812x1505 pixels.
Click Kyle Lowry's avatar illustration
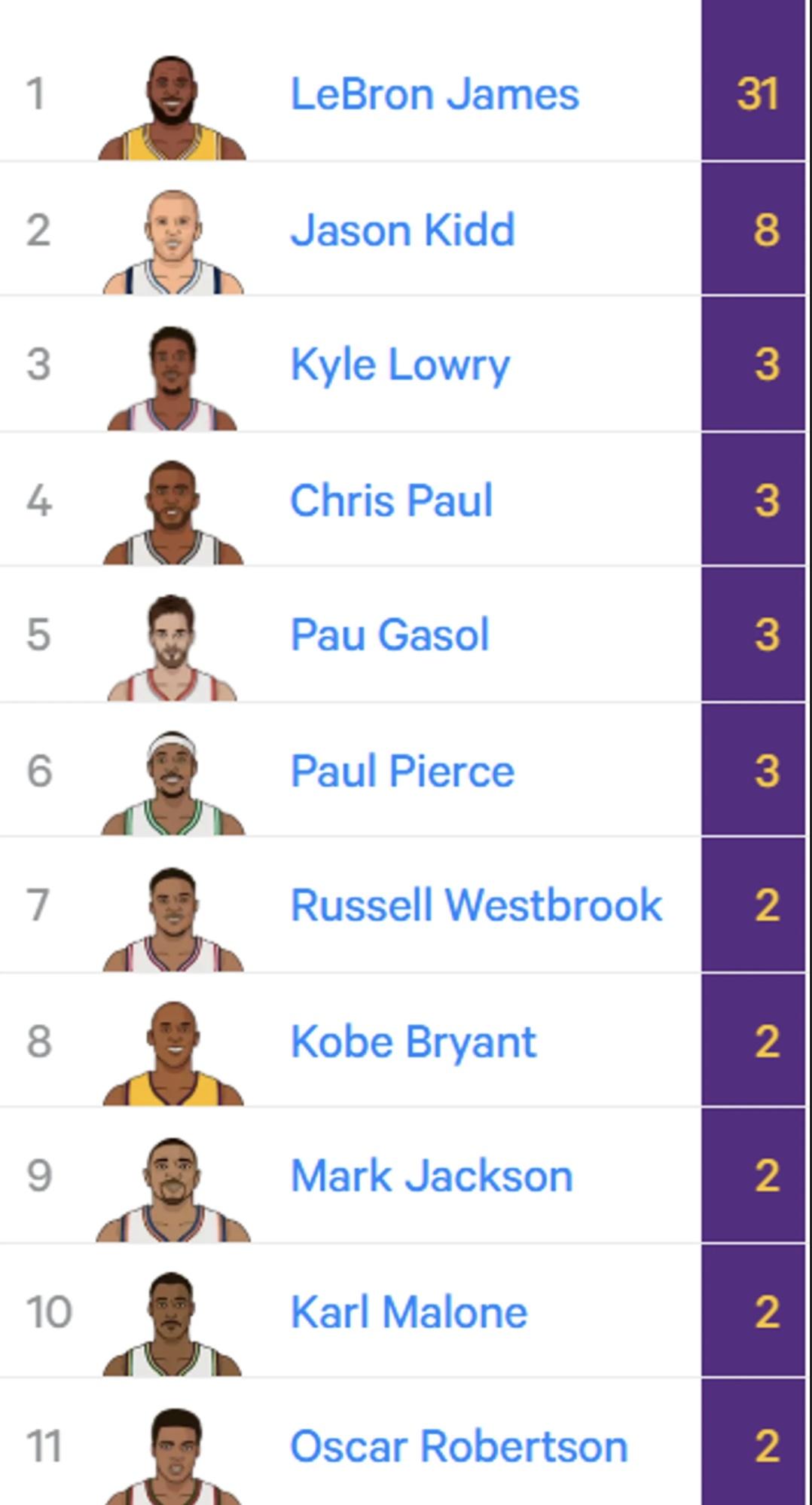pos(172,378)
